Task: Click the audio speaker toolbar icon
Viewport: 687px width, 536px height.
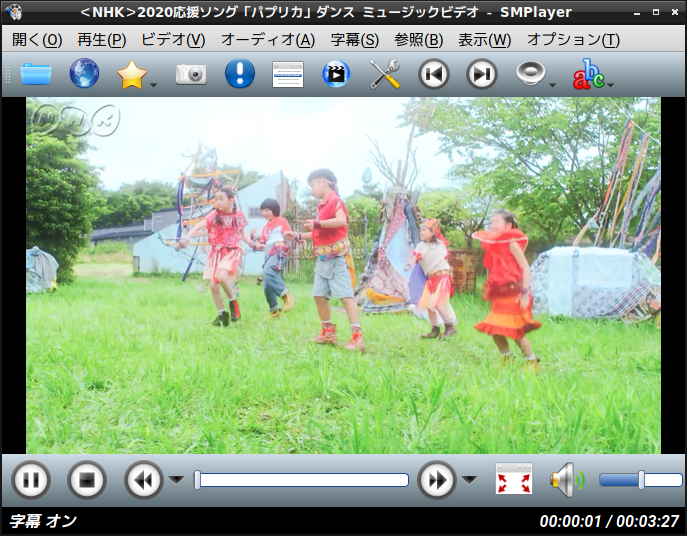Action: [x=530, y=73]
